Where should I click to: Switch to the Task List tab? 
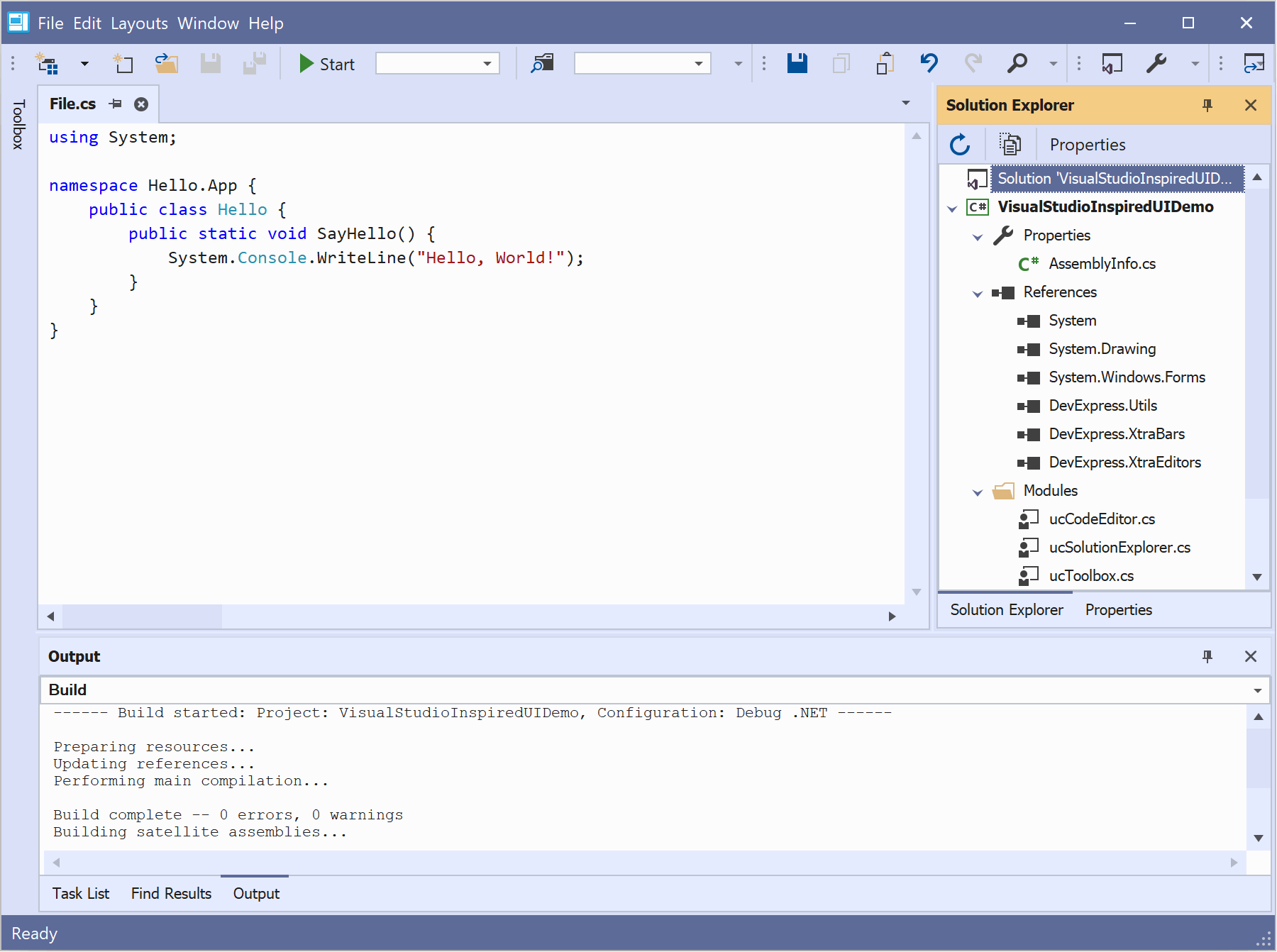tap(81, 894)
